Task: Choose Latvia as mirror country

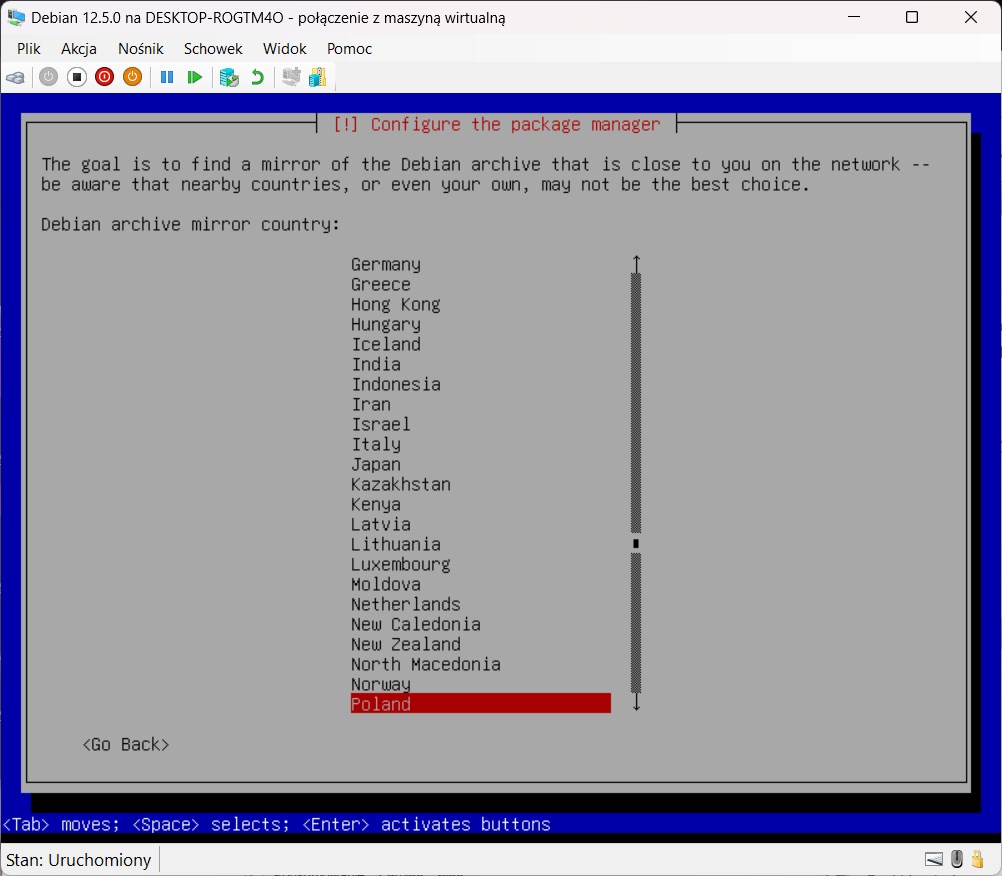Action: click(381, 524)
